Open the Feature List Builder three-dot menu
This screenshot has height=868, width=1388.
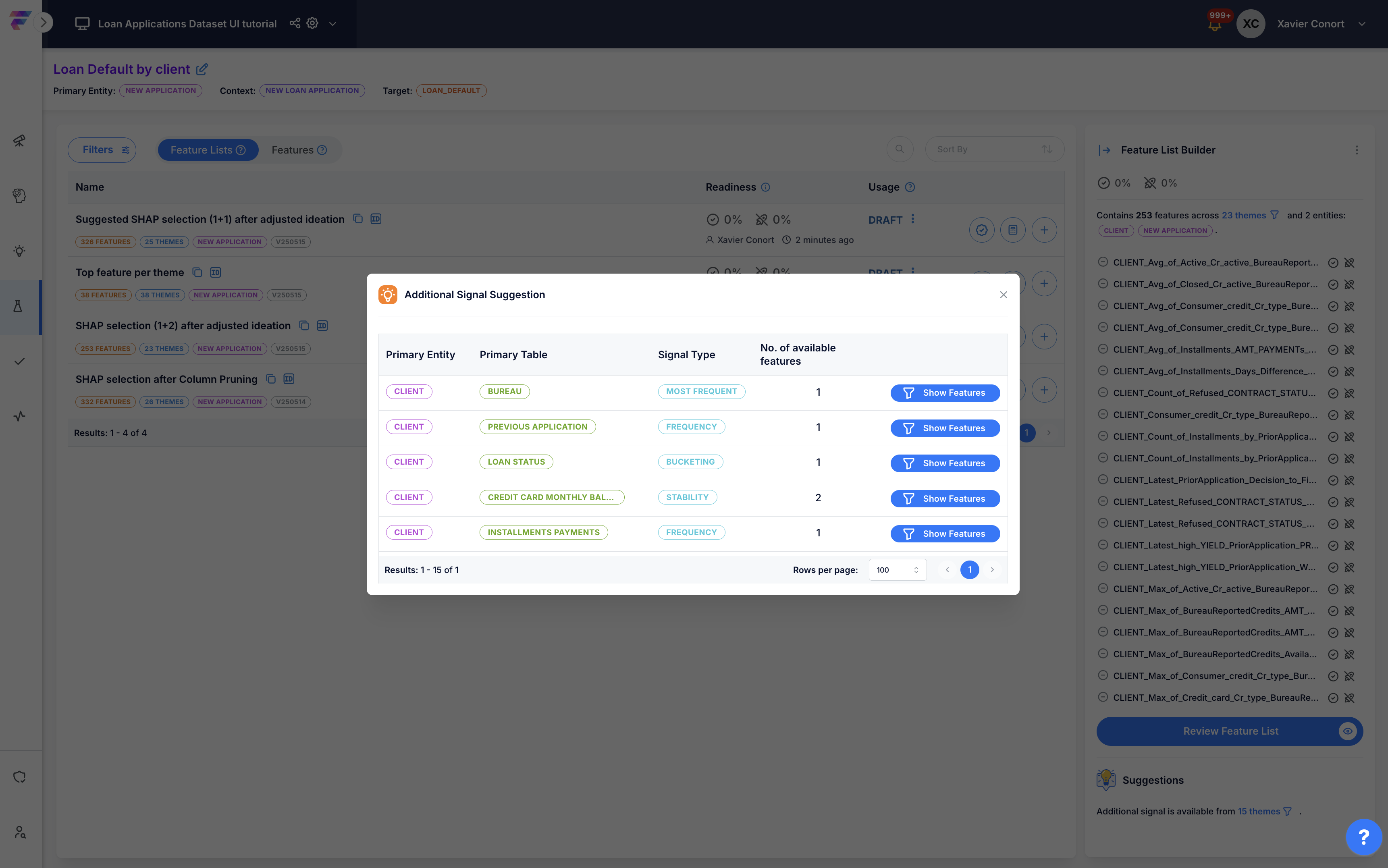click(x=1357, y=150)
